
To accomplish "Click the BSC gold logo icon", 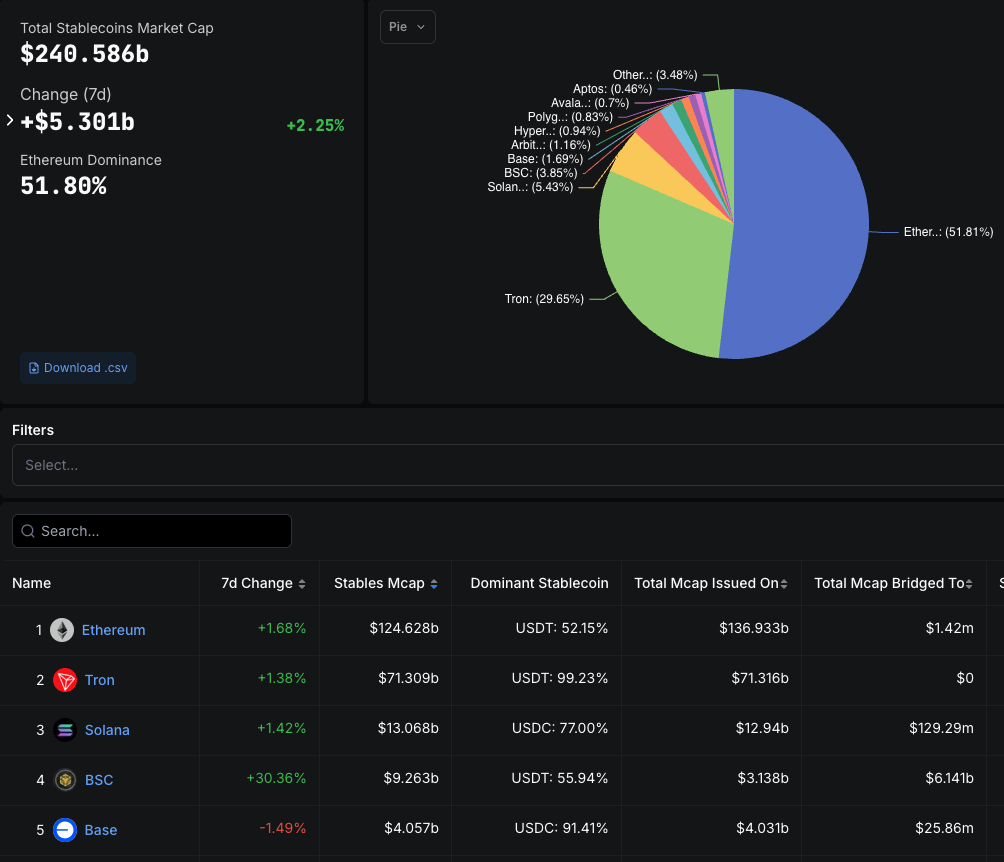I will tap(64, 780).
